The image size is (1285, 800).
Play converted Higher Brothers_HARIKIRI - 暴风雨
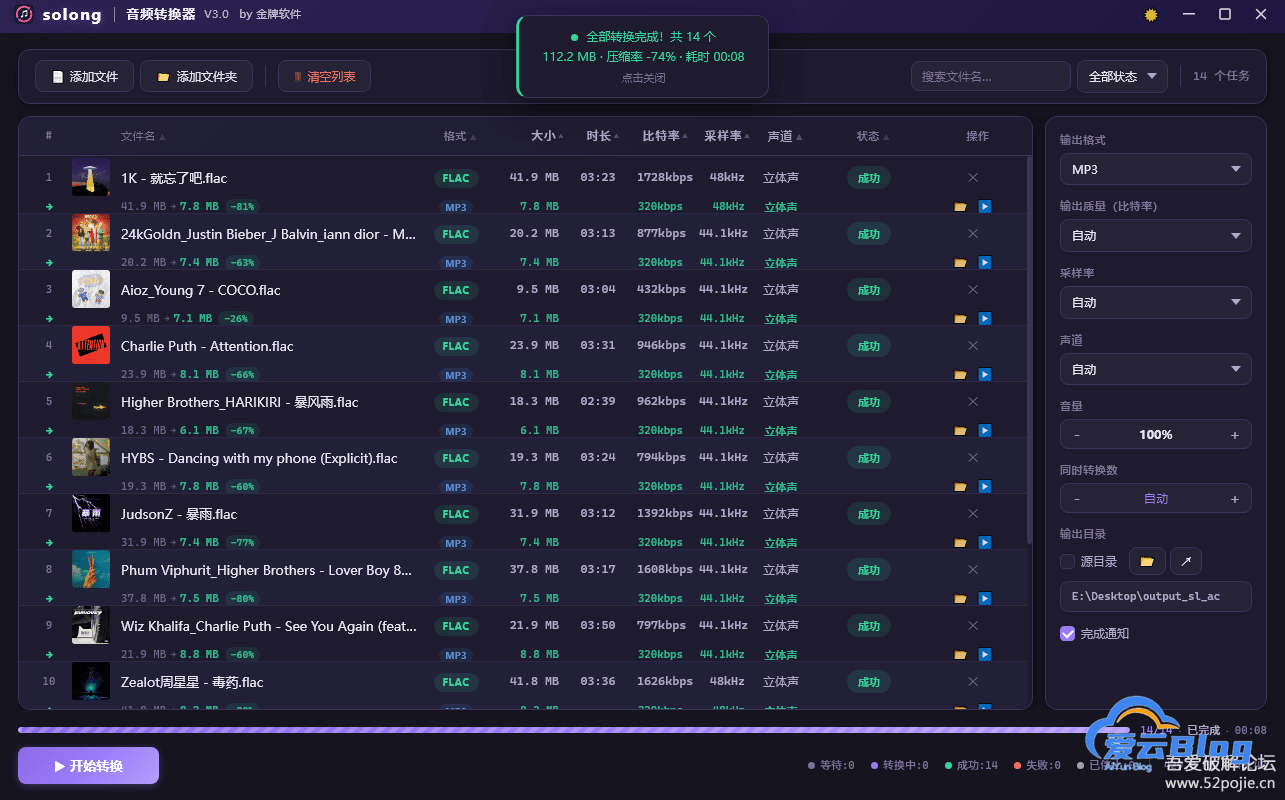click(x=985, y=431)
